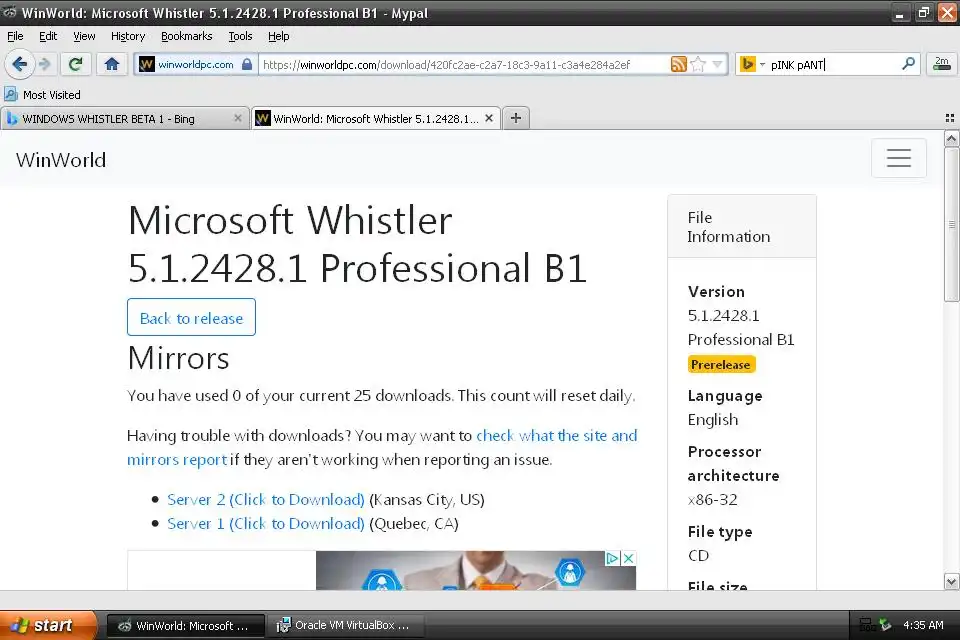The width and height of the screenshot is (960, 640).
Task: Click the vertical scrollbar thumb
Action: coord(951,225)
